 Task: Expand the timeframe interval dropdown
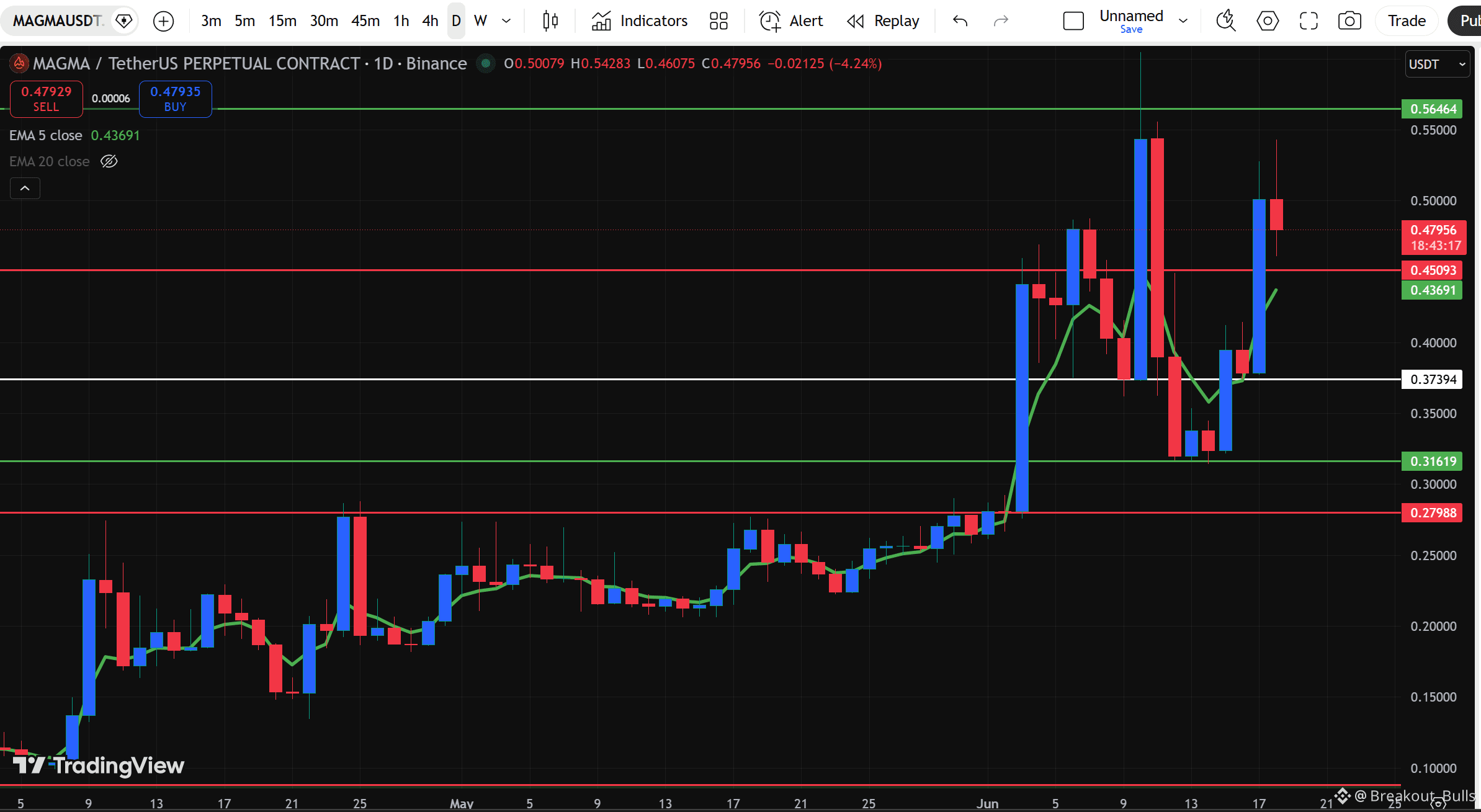click(506, 21)
